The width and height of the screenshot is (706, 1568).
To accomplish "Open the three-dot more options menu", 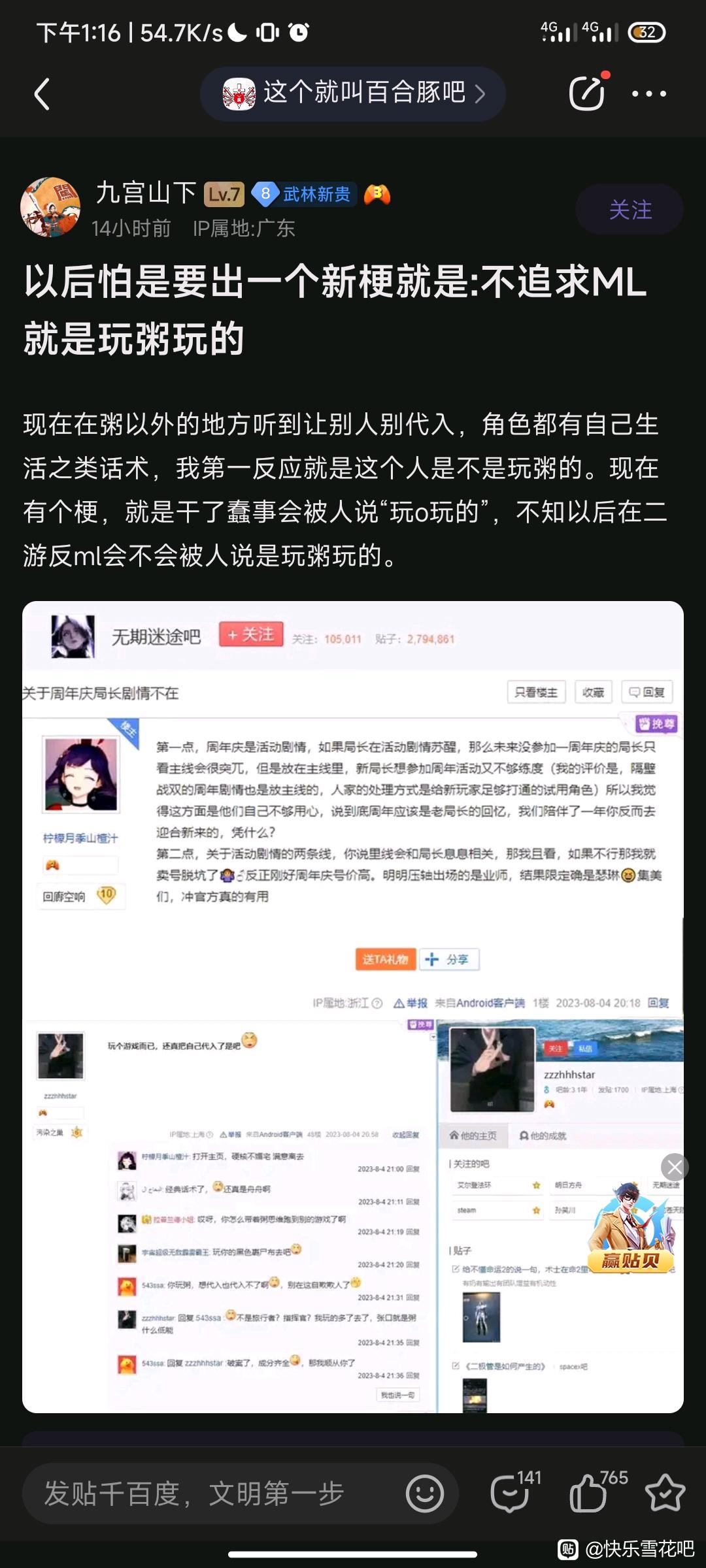I will click(x=649, y=94).
